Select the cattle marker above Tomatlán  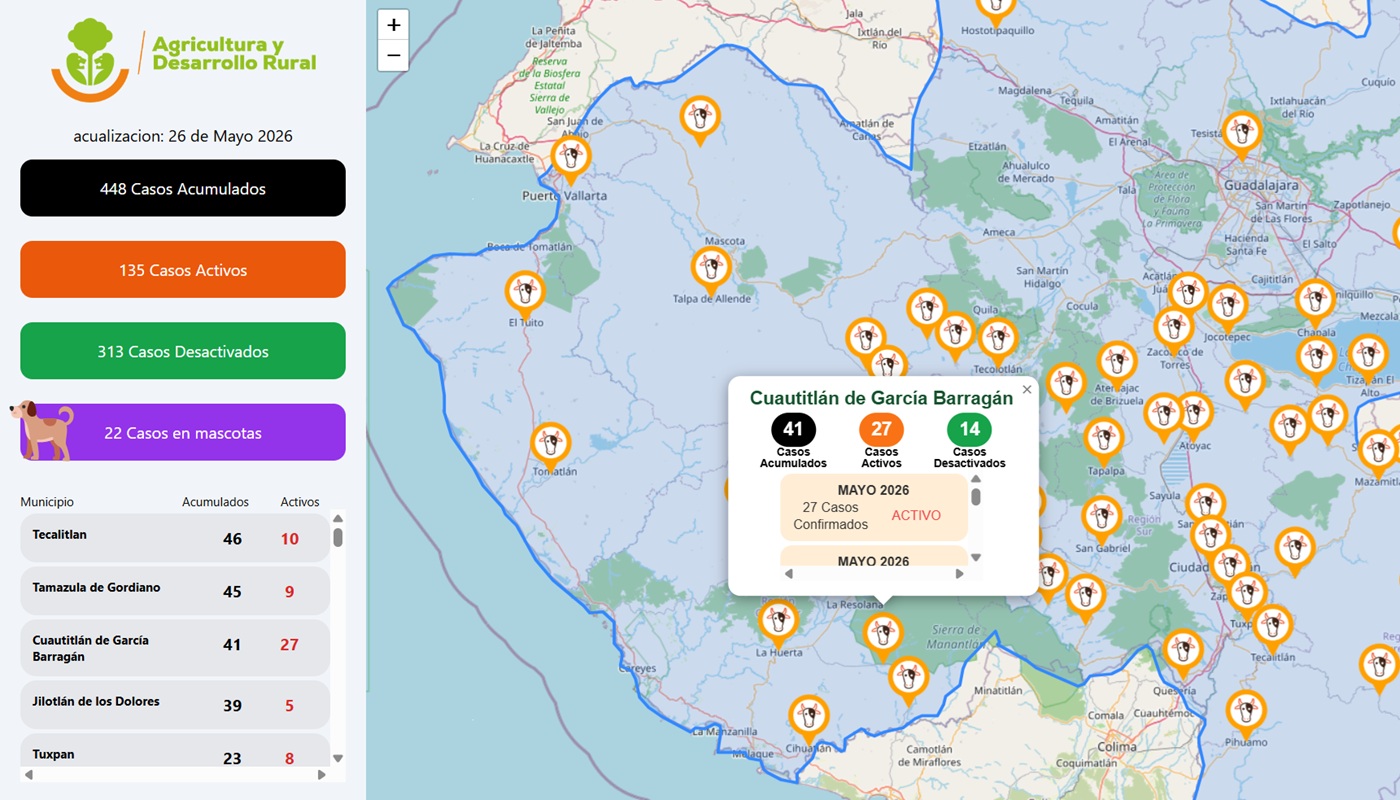(550, 446)
